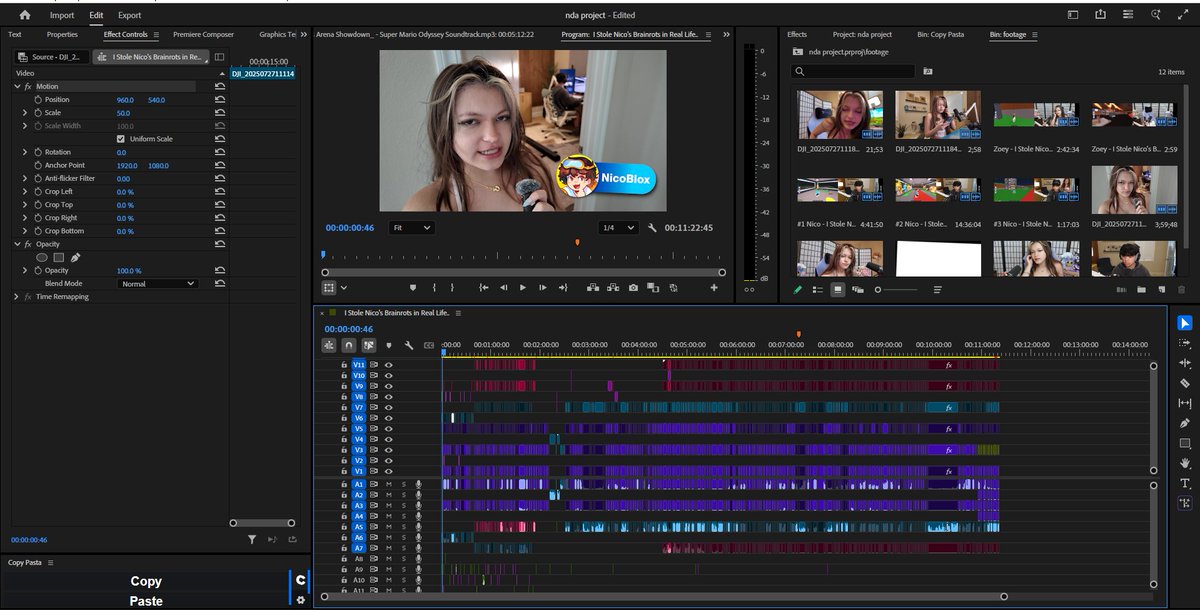Click New Bin folder icon in project panel
The image size is (1200, 610).
click(1141, 290)
